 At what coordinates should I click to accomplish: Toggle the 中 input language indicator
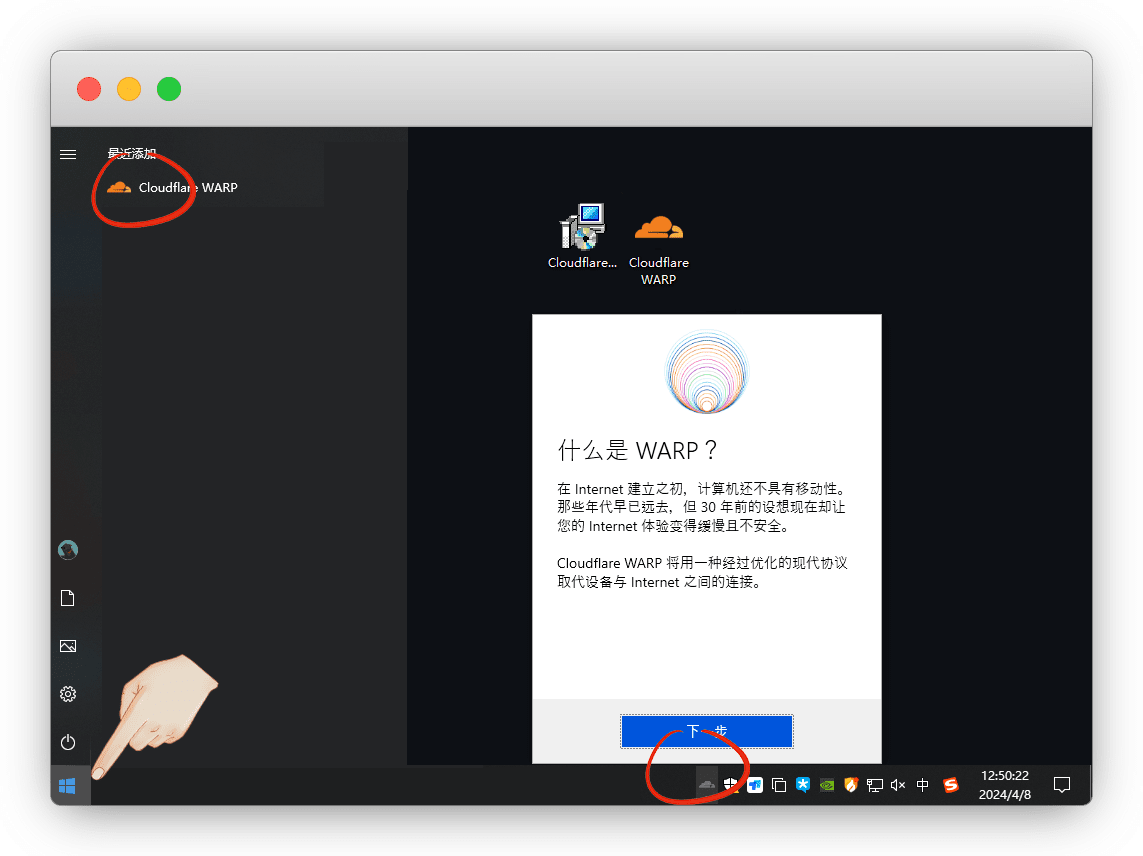(923, 785)
